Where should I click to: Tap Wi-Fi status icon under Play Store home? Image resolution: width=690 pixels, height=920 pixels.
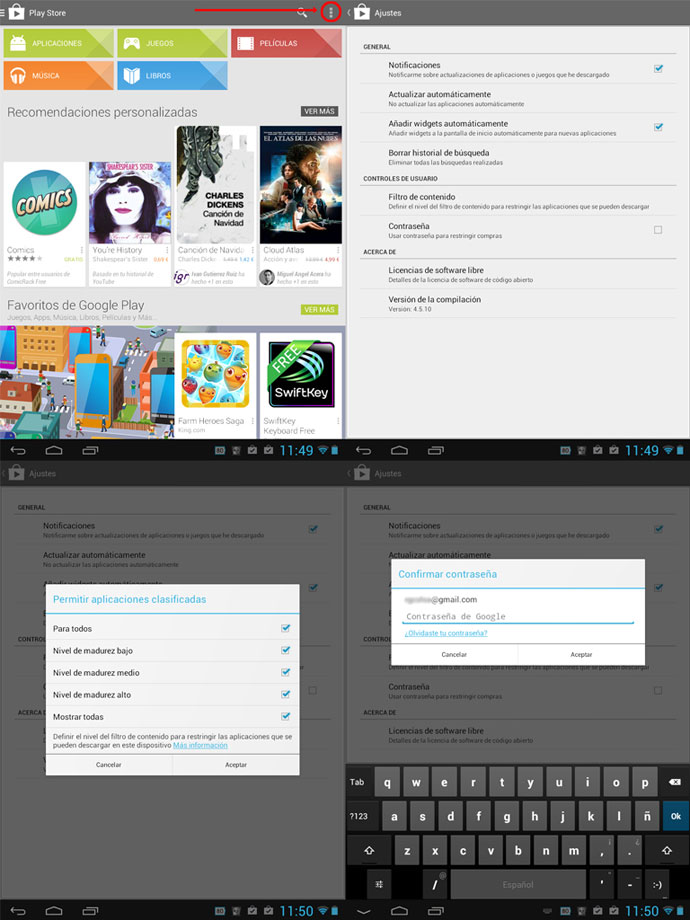coord(323,451)
